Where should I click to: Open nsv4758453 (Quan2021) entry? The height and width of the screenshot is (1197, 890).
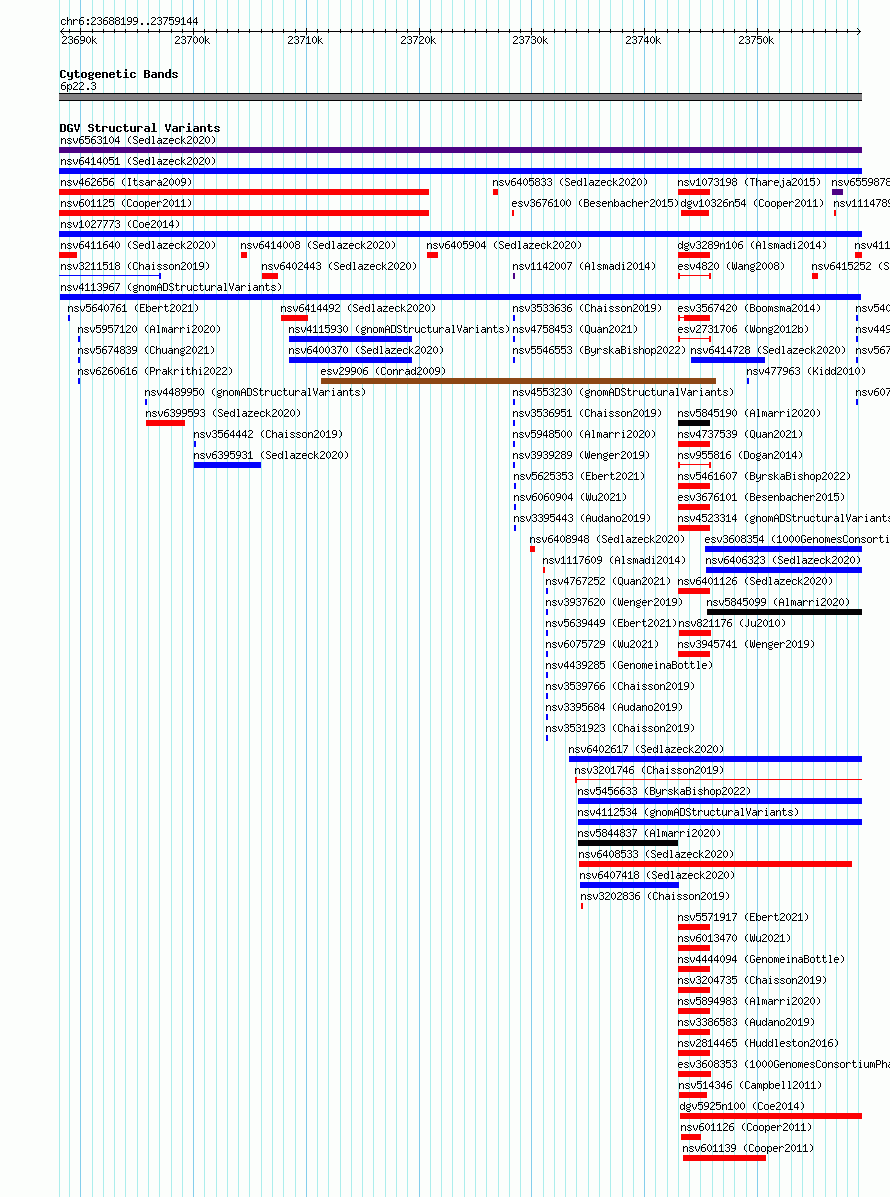576,329
